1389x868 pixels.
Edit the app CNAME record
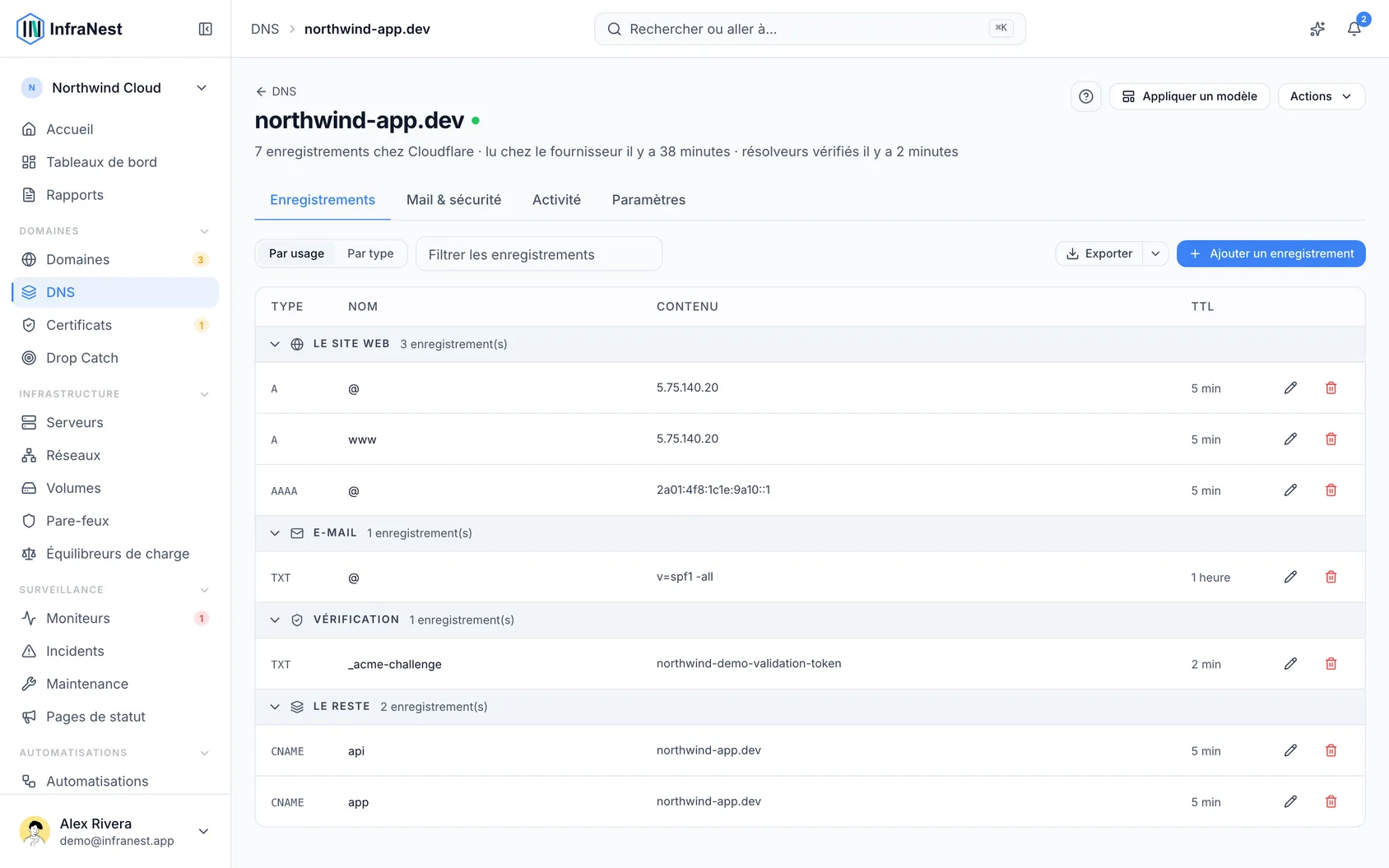point(1290,801)
